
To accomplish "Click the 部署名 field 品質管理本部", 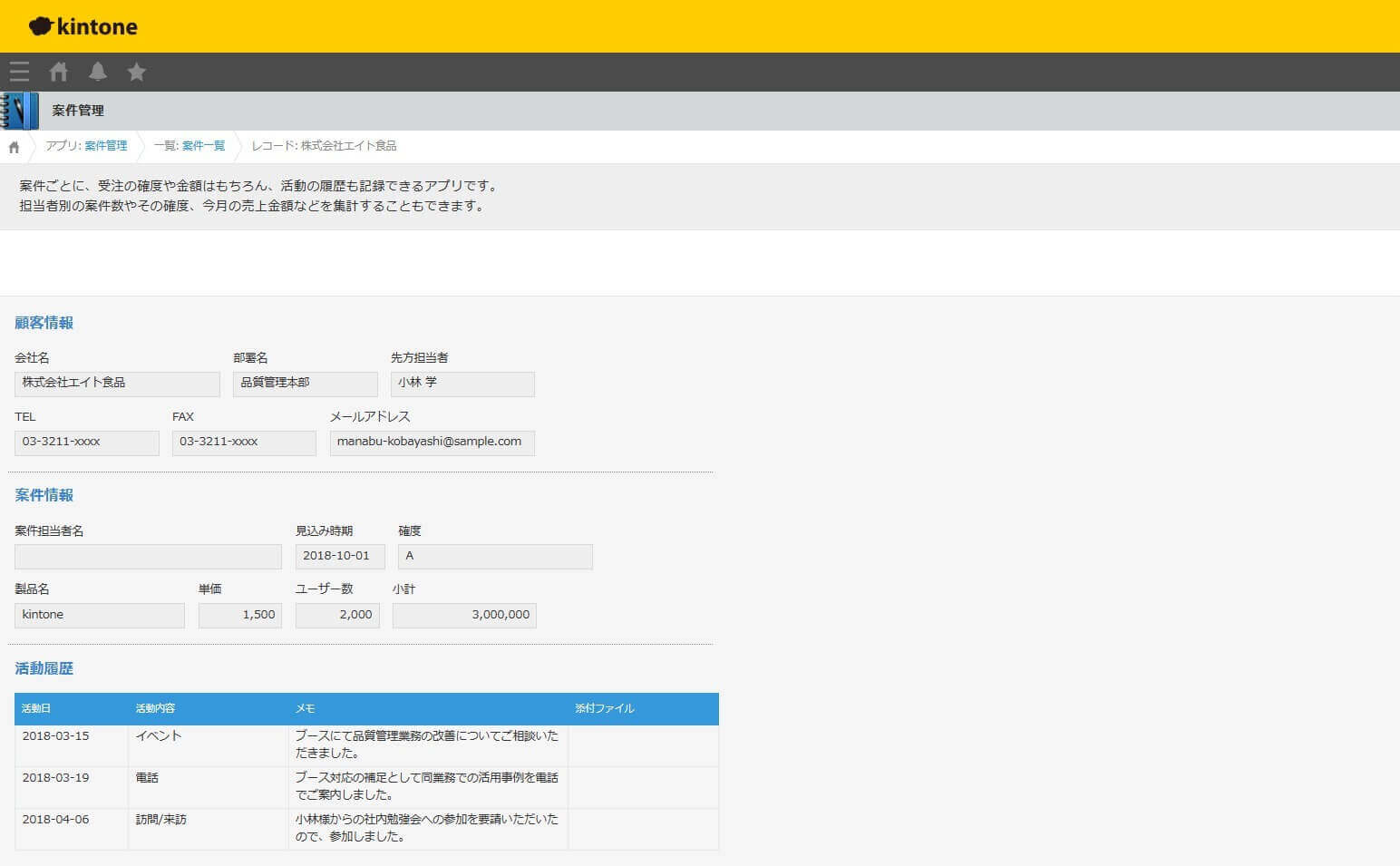I will point(305,384).
